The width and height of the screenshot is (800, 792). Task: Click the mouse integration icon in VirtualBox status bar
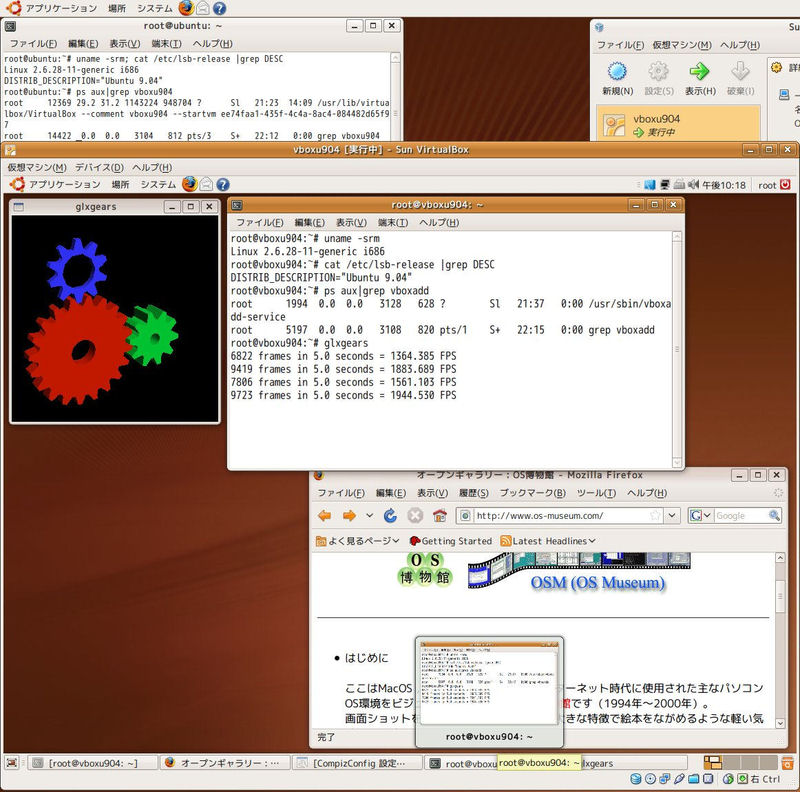pyautogui.click(x=729, y=779)
